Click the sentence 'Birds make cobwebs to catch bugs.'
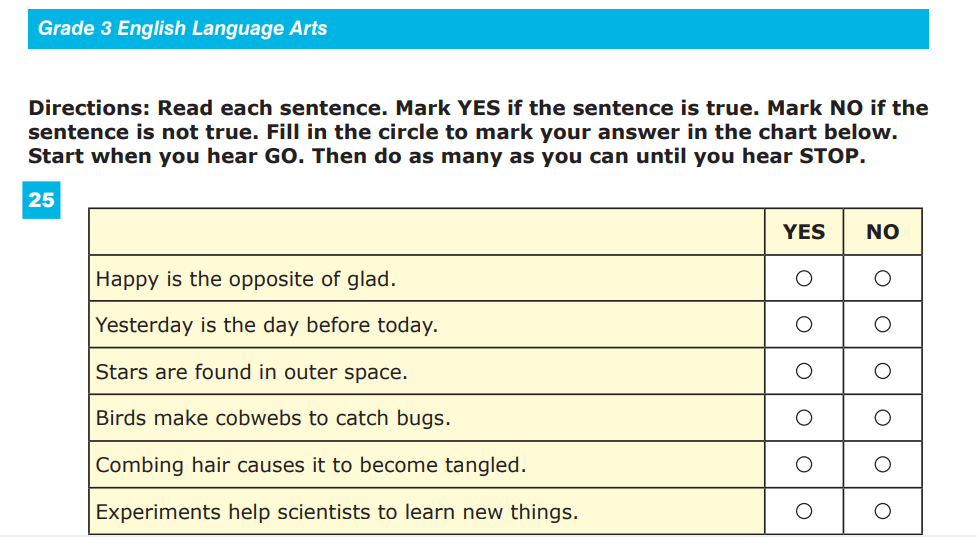 [273, 418]
